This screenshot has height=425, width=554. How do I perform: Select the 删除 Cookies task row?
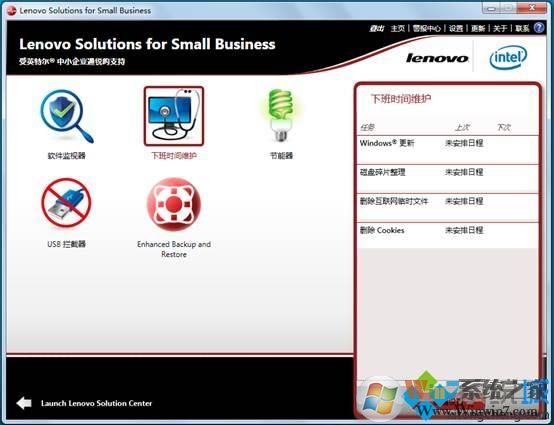pyautogui.click(x=448, y=235)
